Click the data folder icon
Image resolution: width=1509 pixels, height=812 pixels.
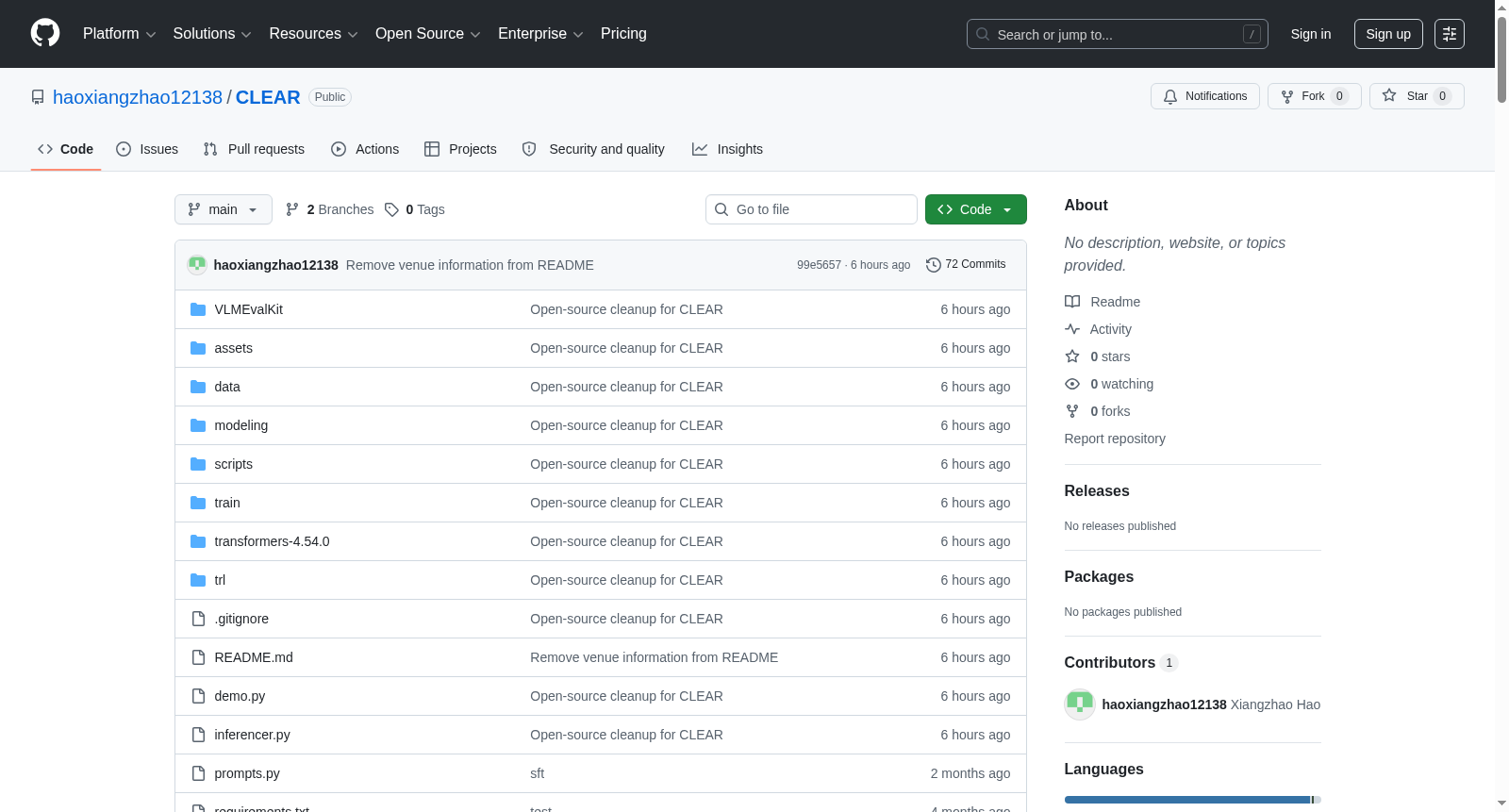click(198, 387)
